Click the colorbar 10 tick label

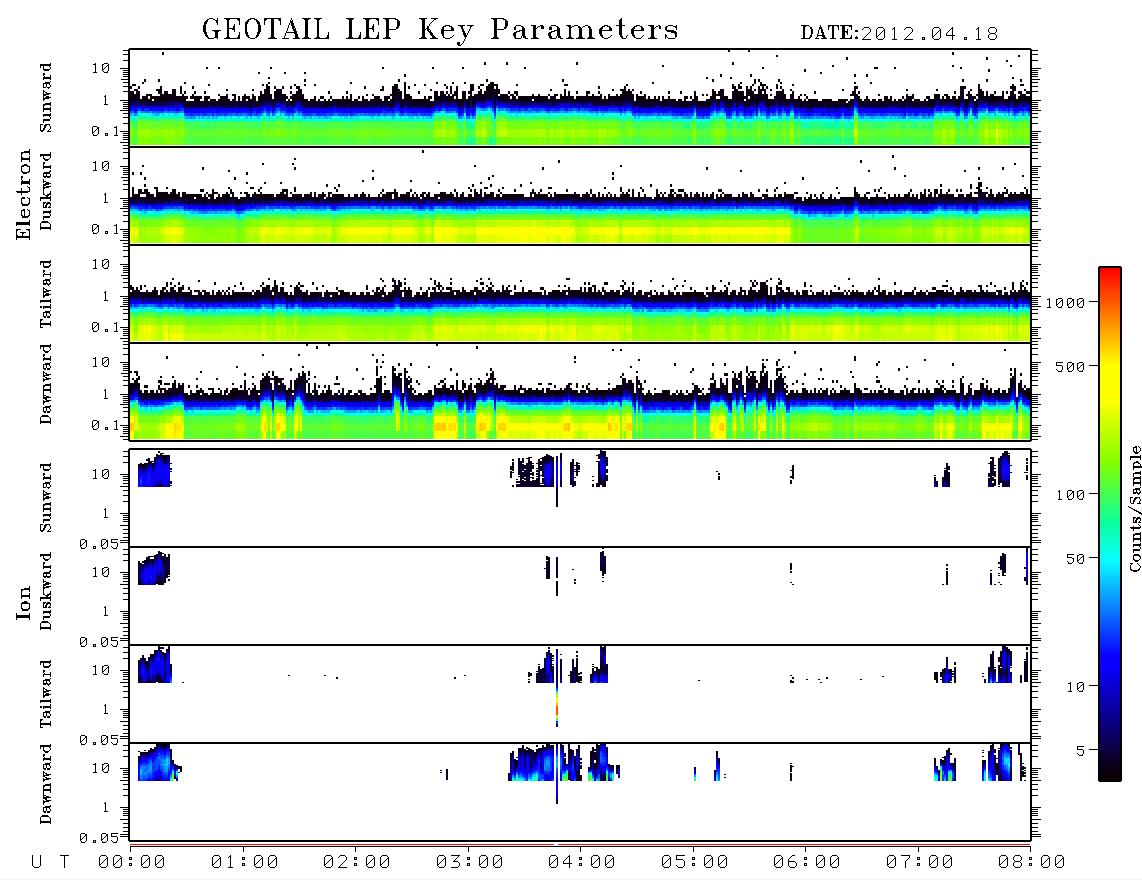pos(1076,687)
